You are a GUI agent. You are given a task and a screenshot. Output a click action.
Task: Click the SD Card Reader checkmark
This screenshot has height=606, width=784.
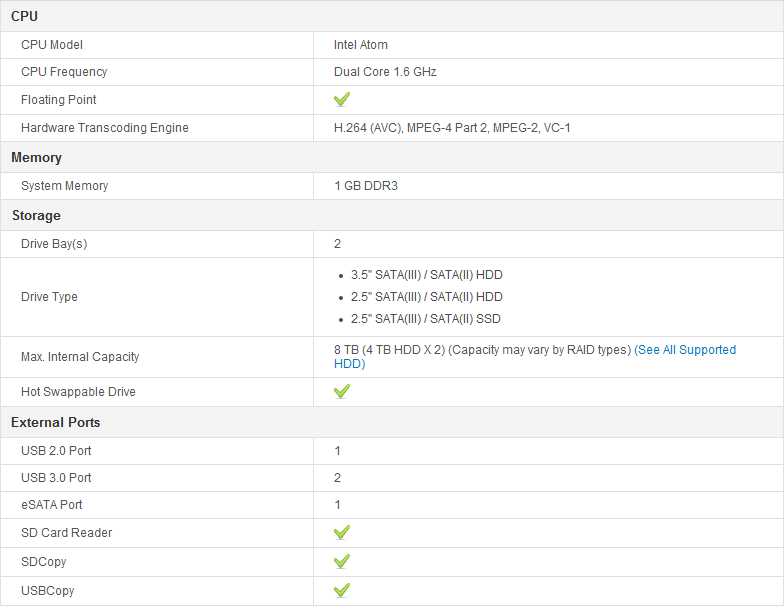[x=341, y=533]
